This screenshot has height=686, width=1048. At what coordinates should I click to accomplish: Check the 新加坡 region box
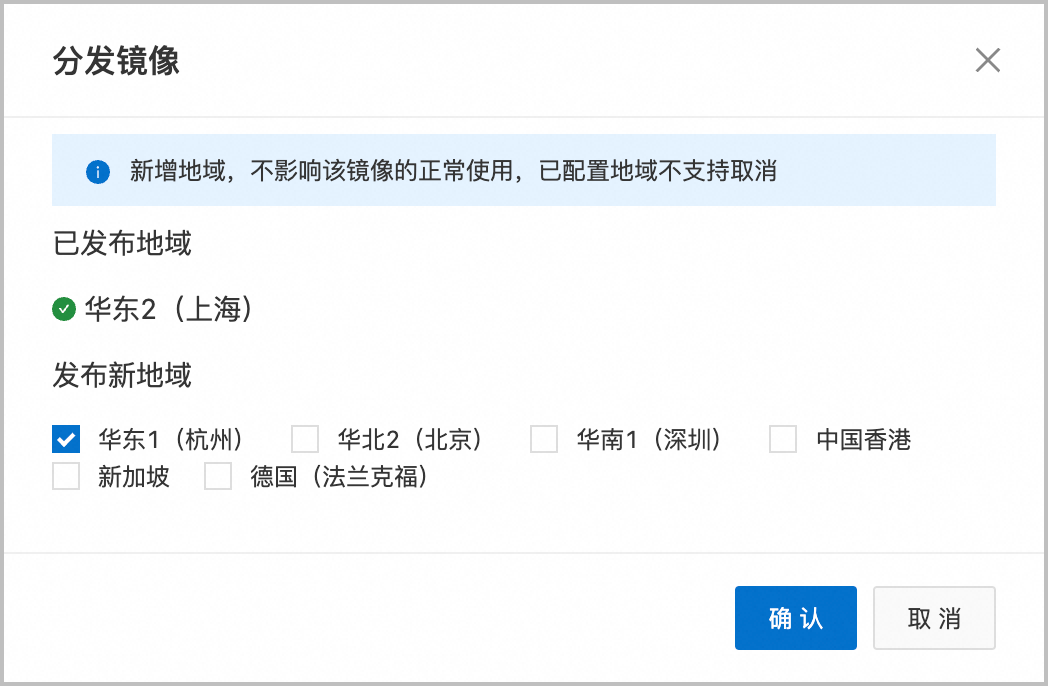66,477
